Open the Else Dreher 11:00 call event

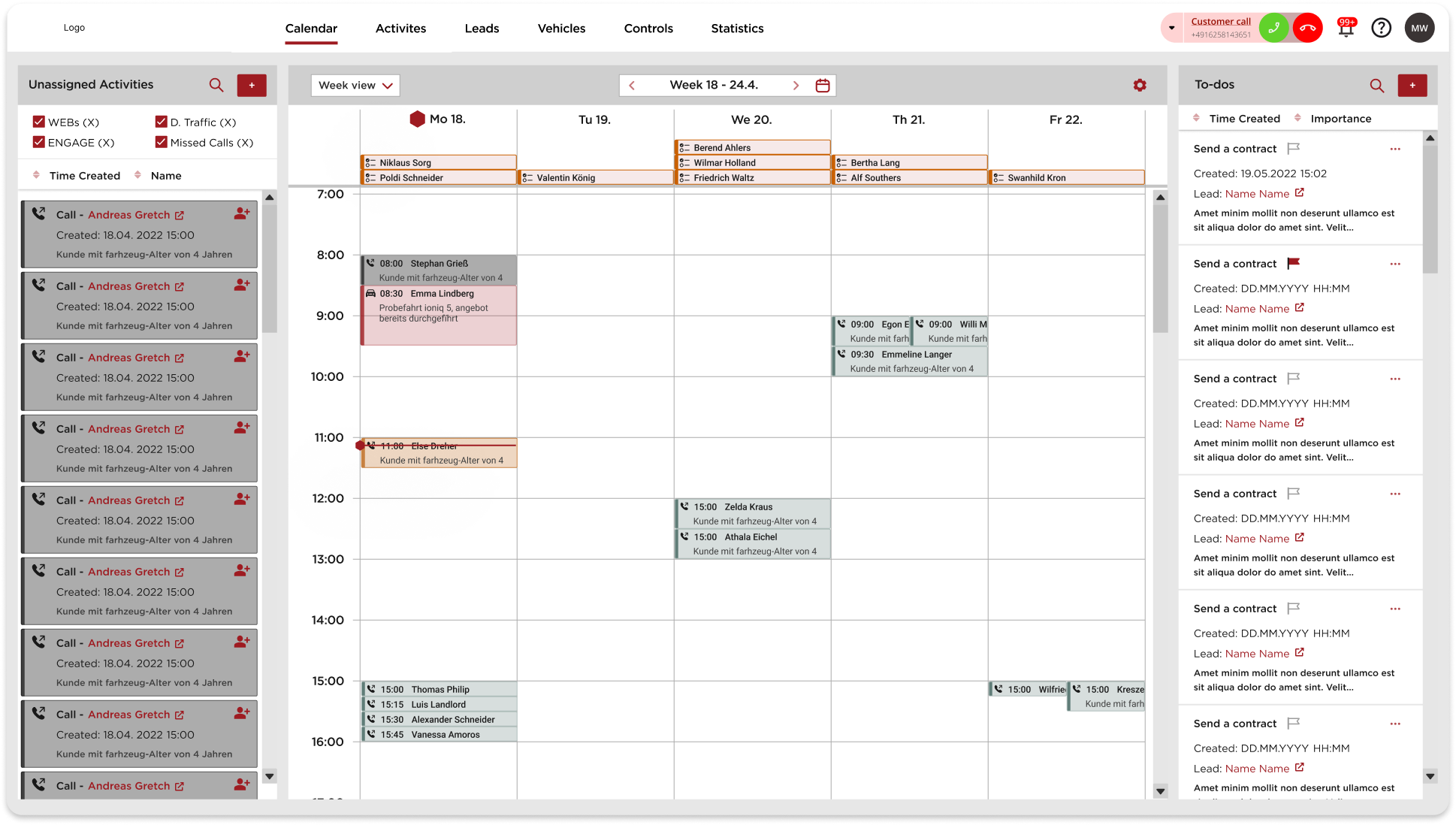pos(439,452)
